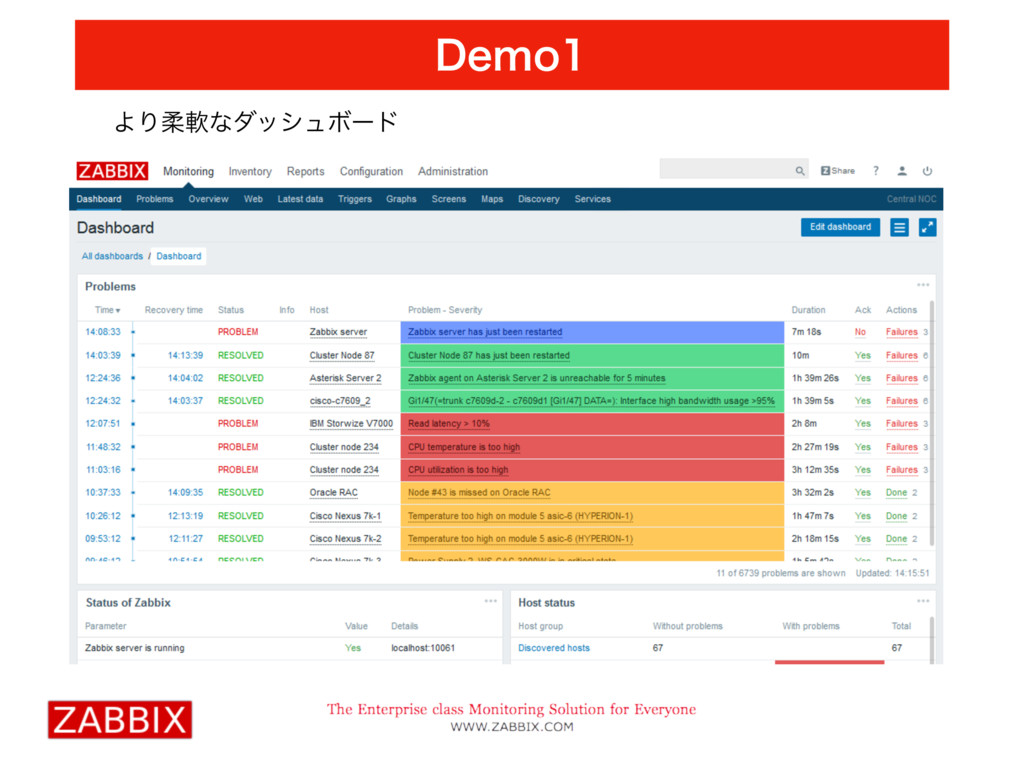1024x768 pixels.
Task: Open Host status widget three-dot menu
Action: coord(923,601)
